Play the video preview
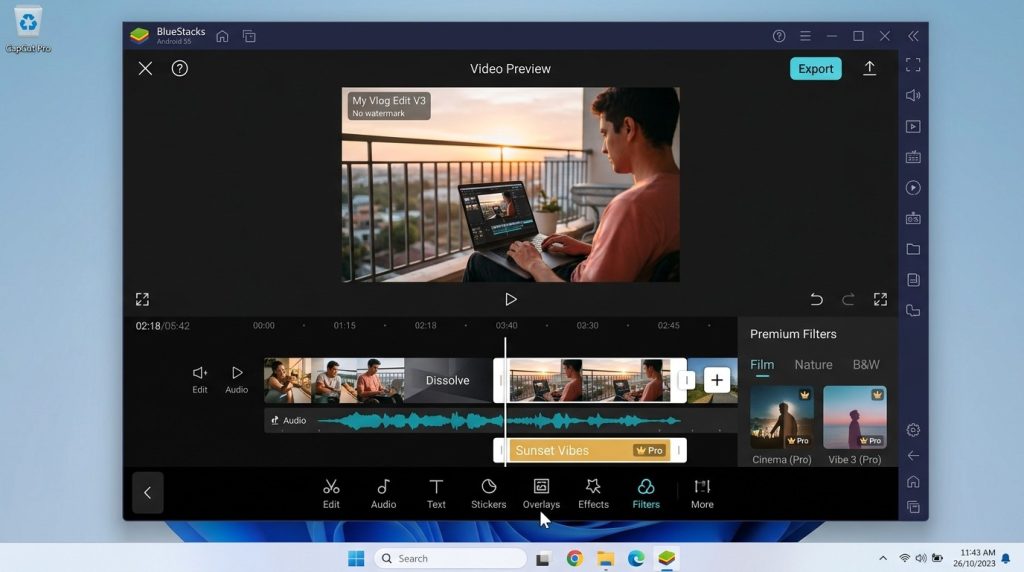This screenshot has height=572, width=1024. (511, 299)
